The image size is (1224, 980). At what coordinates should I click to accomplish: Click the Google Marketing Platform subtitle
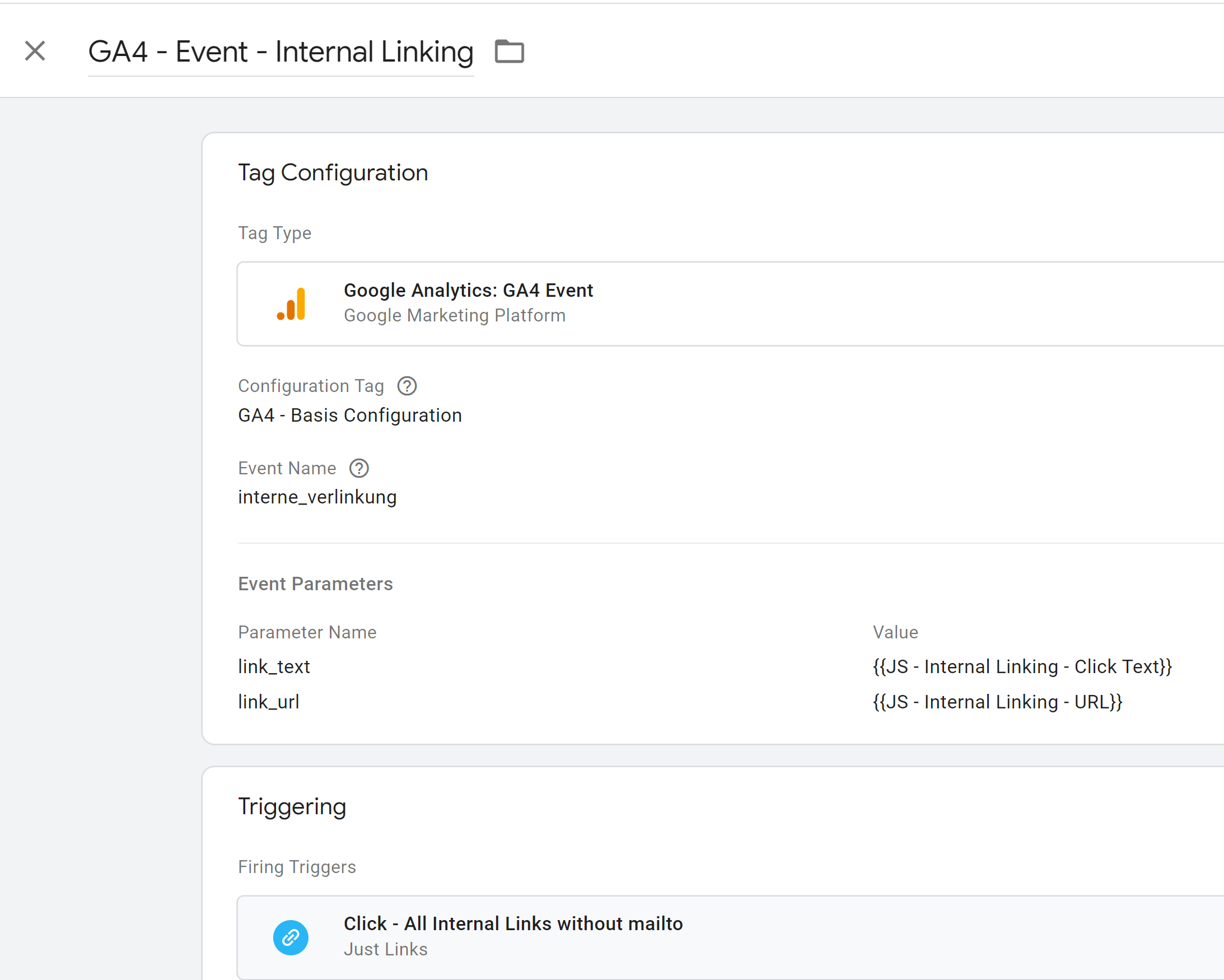454,316
